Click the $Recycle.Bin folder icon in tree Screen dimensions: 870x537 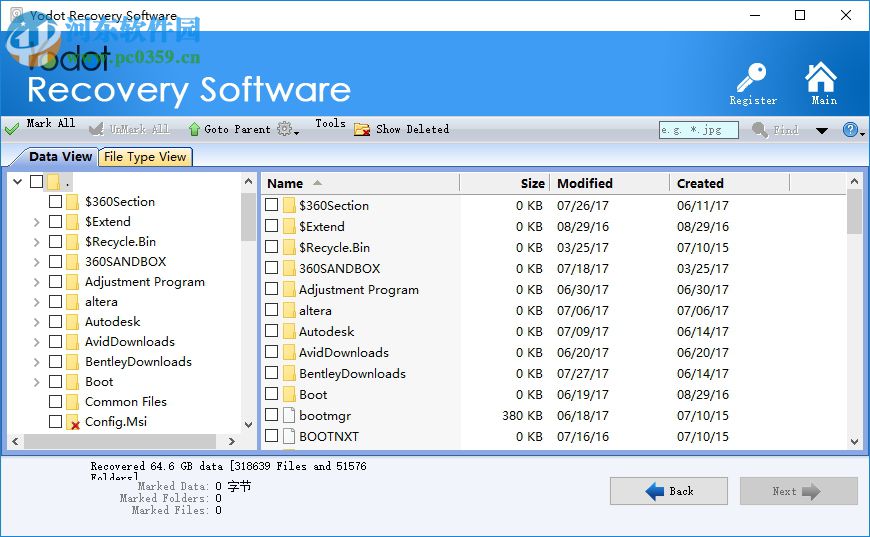tap(72, 242)
